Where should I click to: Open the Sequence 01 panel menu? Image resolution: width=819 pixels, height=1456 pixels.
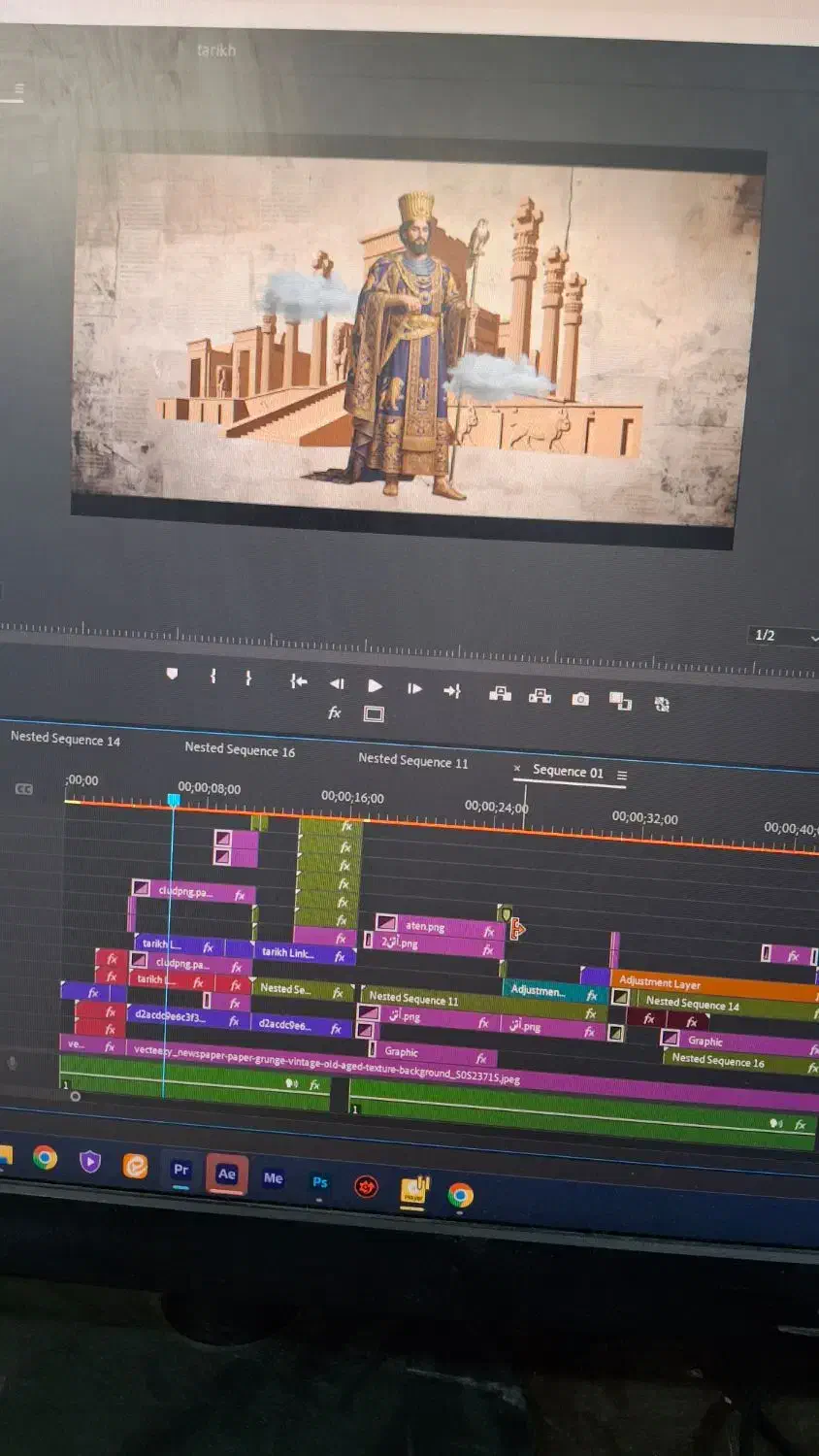(622, 776)
